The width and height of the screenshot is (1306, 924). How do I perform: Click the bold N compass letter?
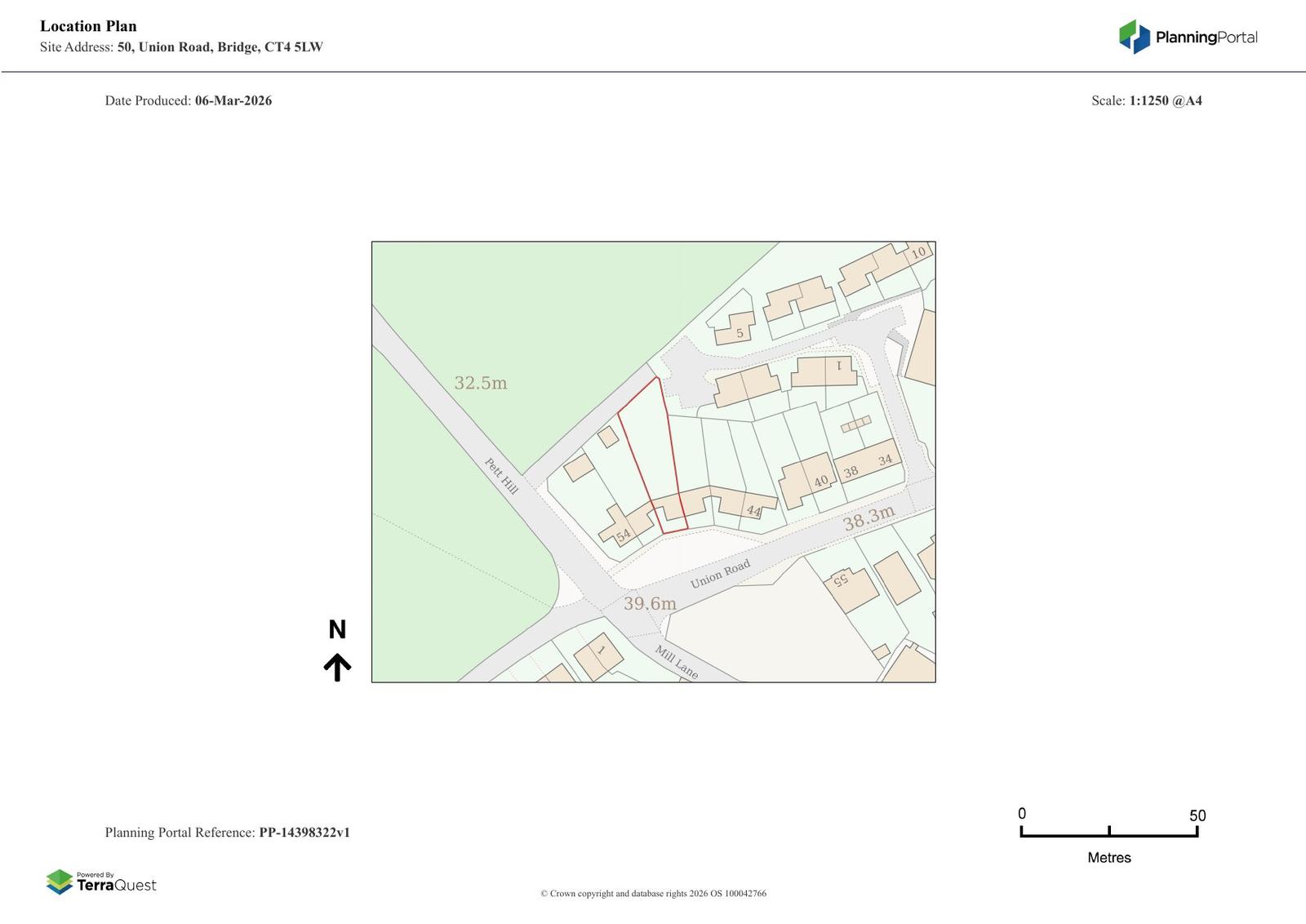[x=337, y=630]
